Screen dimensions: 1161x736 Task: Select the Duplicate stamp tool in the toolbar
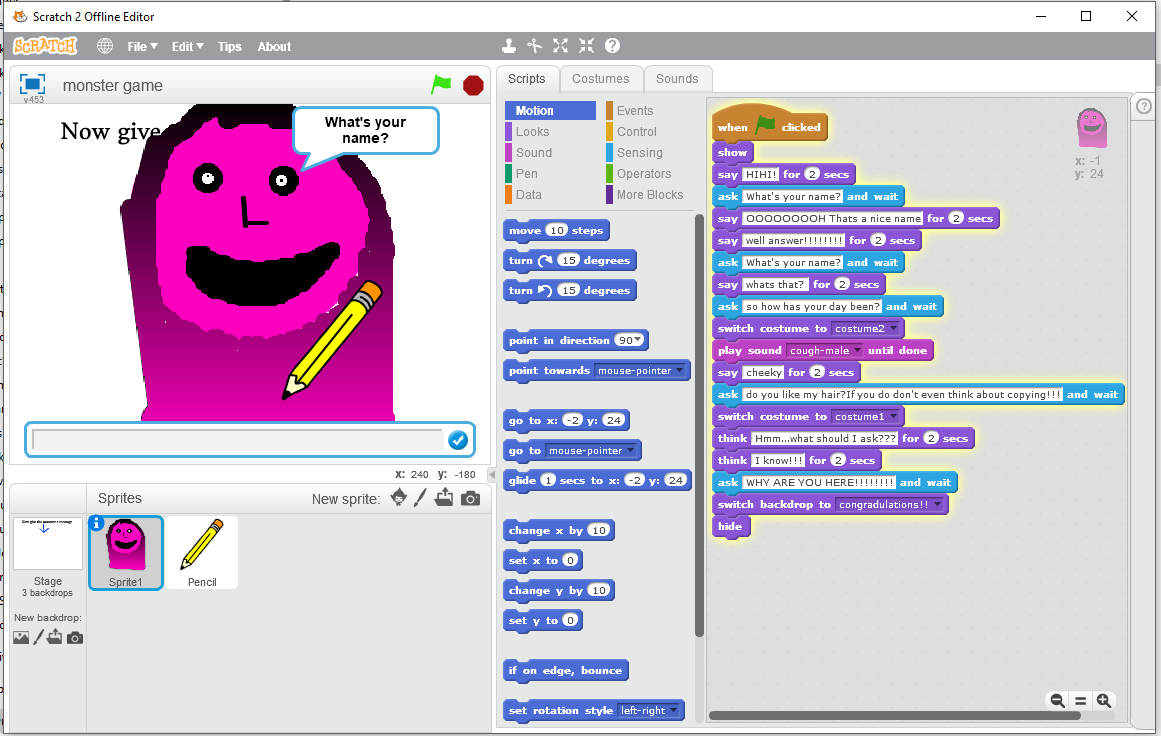click(509, 46)
